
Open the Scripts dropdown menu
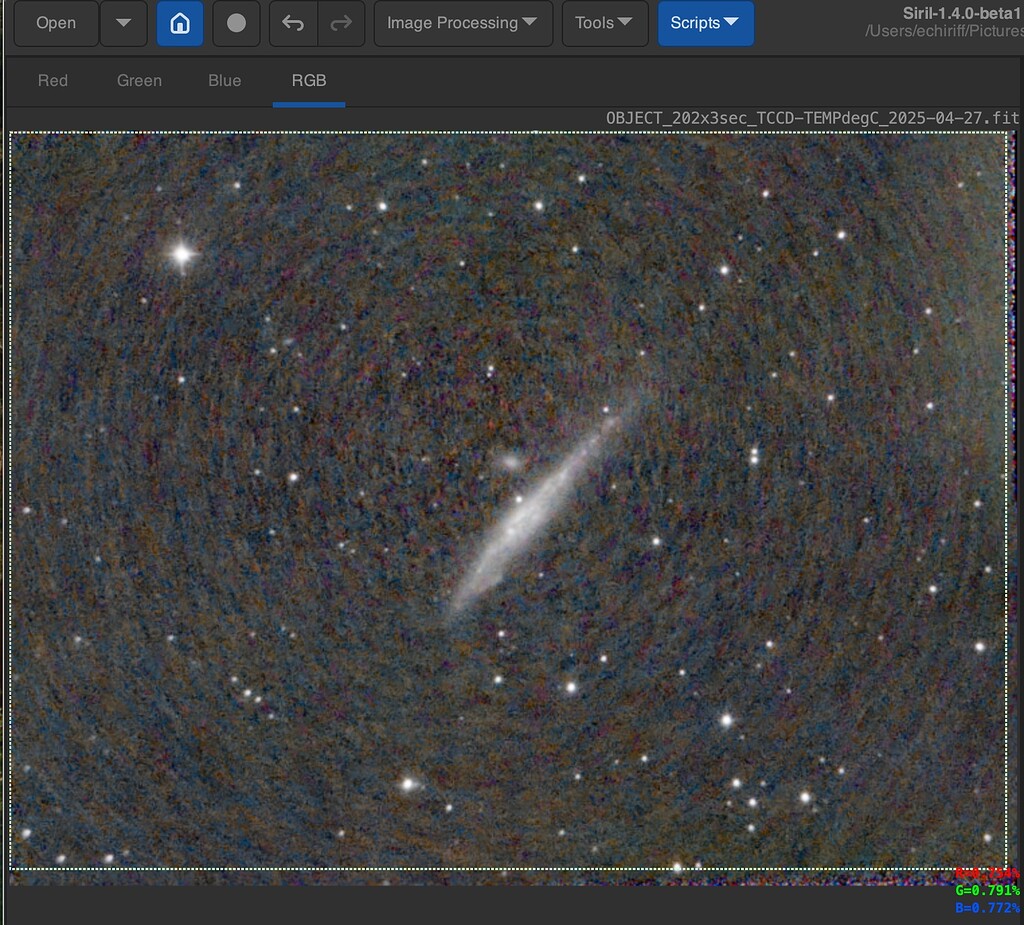(x=705, y=23)
